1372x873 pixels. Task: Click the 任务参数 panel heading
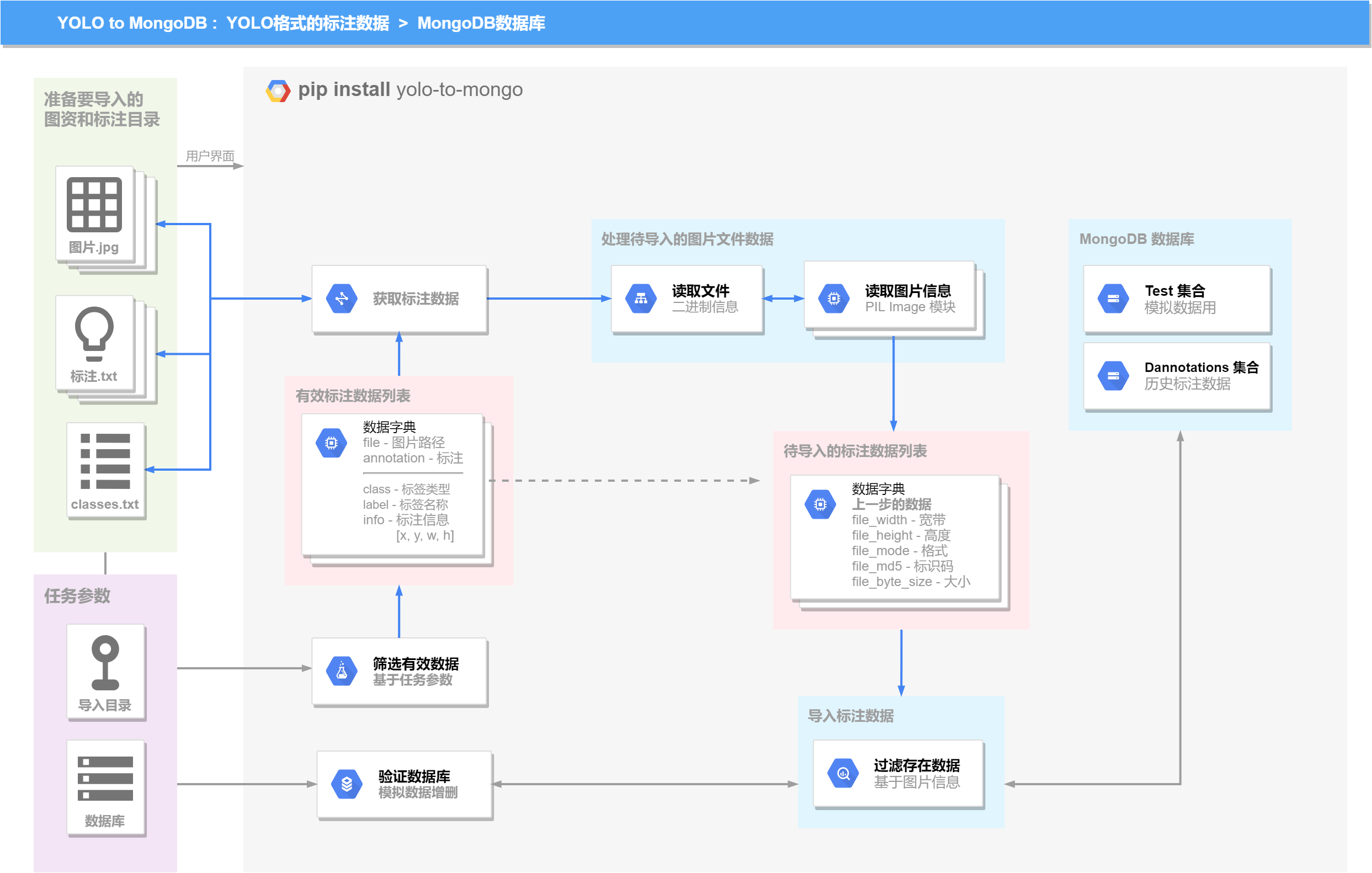pos(77,596)
